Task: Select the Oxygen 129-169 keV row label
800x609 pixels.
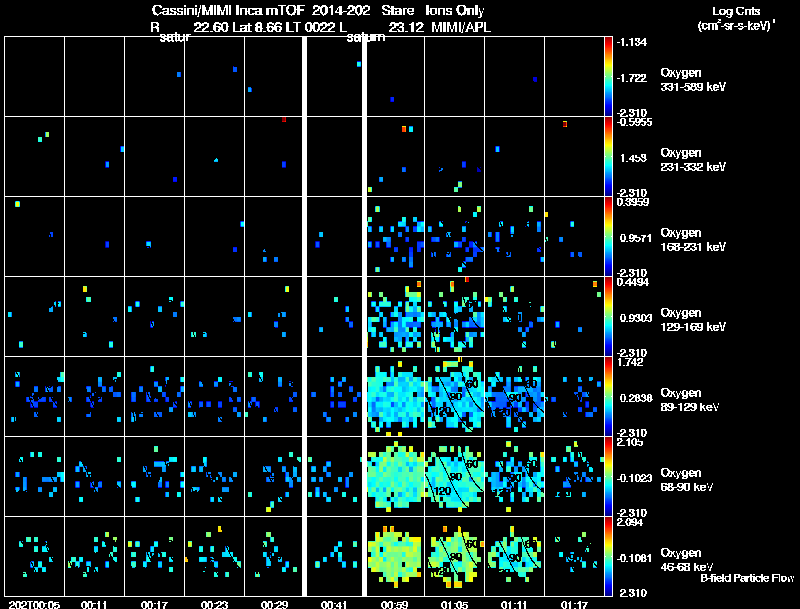Action: coord(693,320)
